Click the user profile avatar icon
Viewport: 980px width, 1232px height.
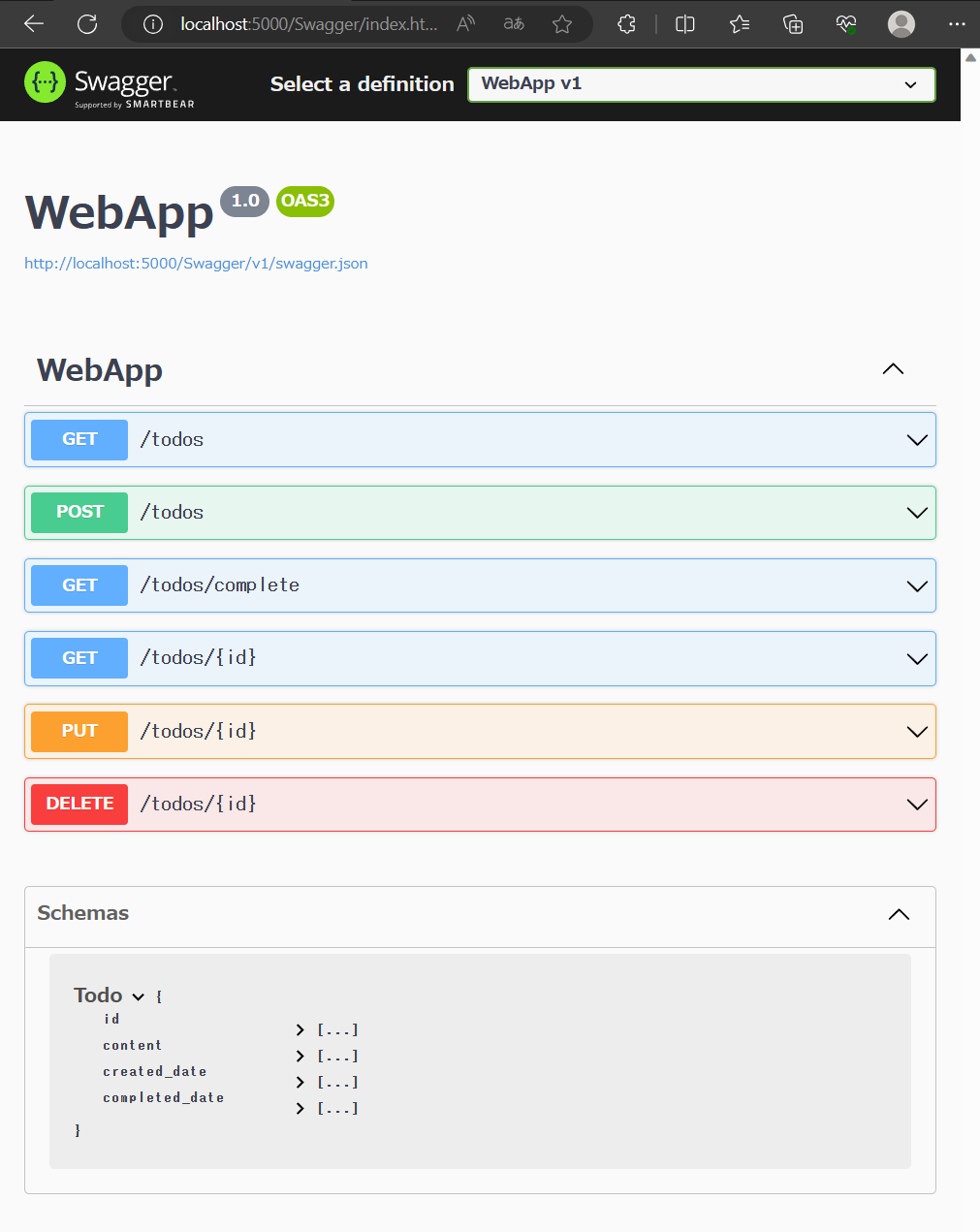point(901,24)
